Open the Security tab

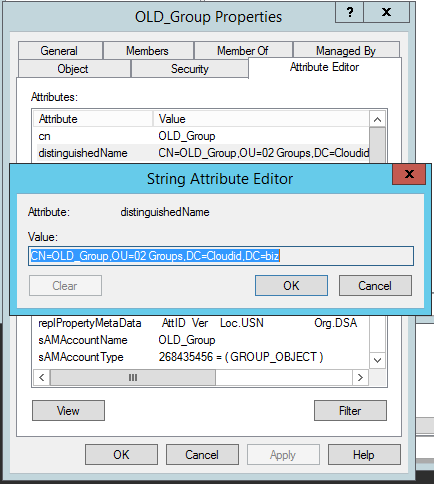point(190,69)
